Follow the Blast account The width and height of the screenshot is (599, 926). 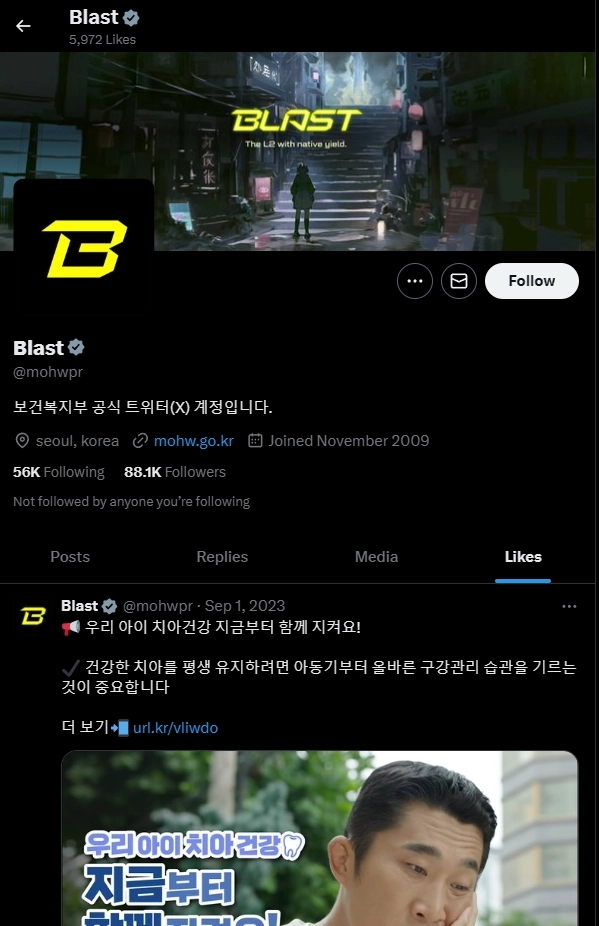tap(532, 281)
